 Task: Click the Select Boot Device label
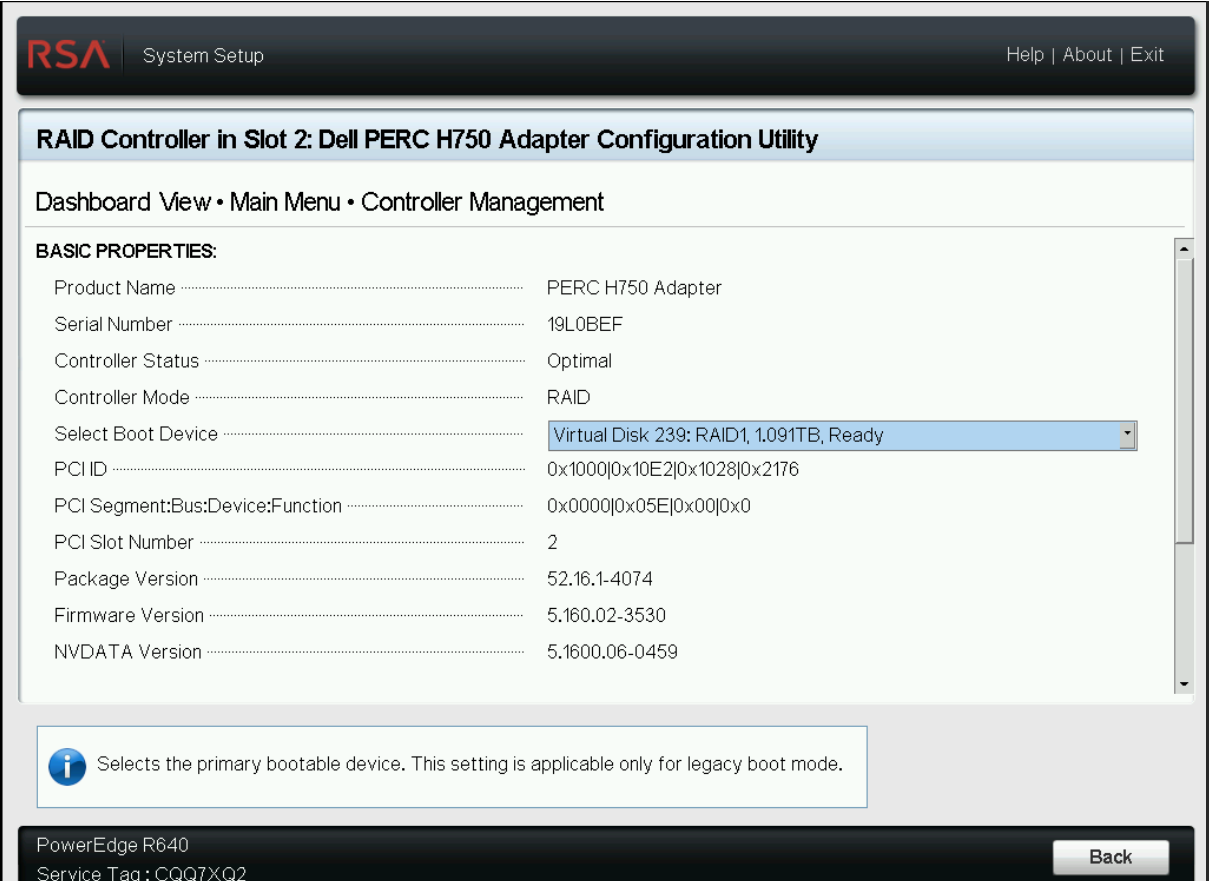135,434
